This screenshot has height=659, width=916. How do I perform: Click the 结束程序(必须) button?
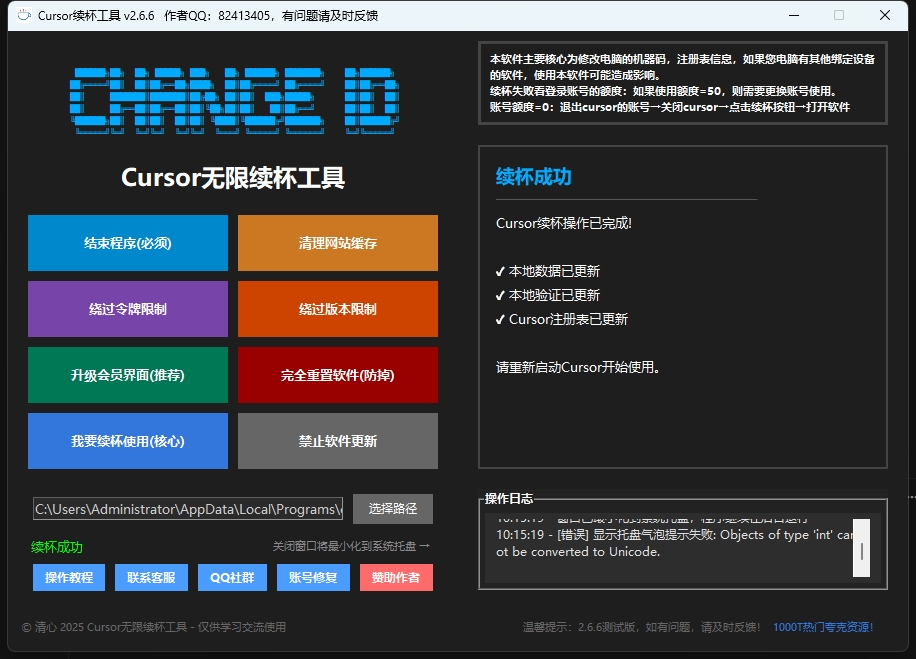click(x=127, y=243)
